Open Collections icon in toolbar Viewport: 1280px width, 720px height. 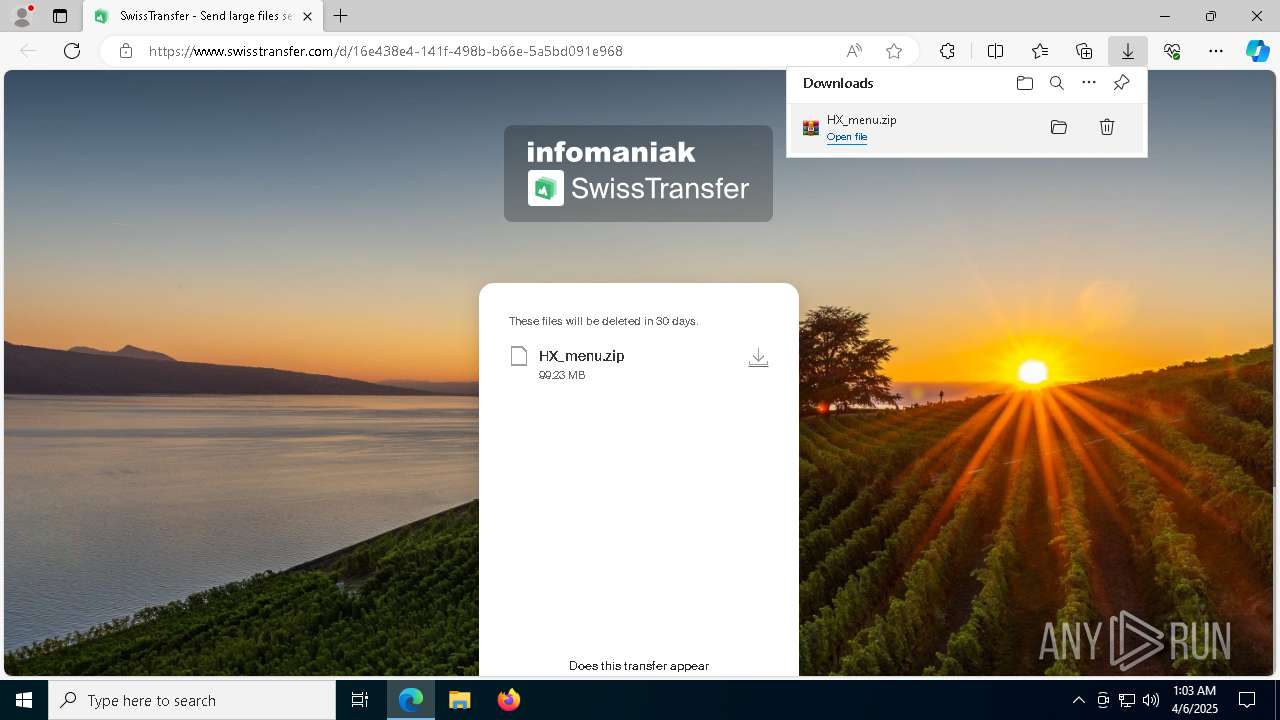[1084, 51]
